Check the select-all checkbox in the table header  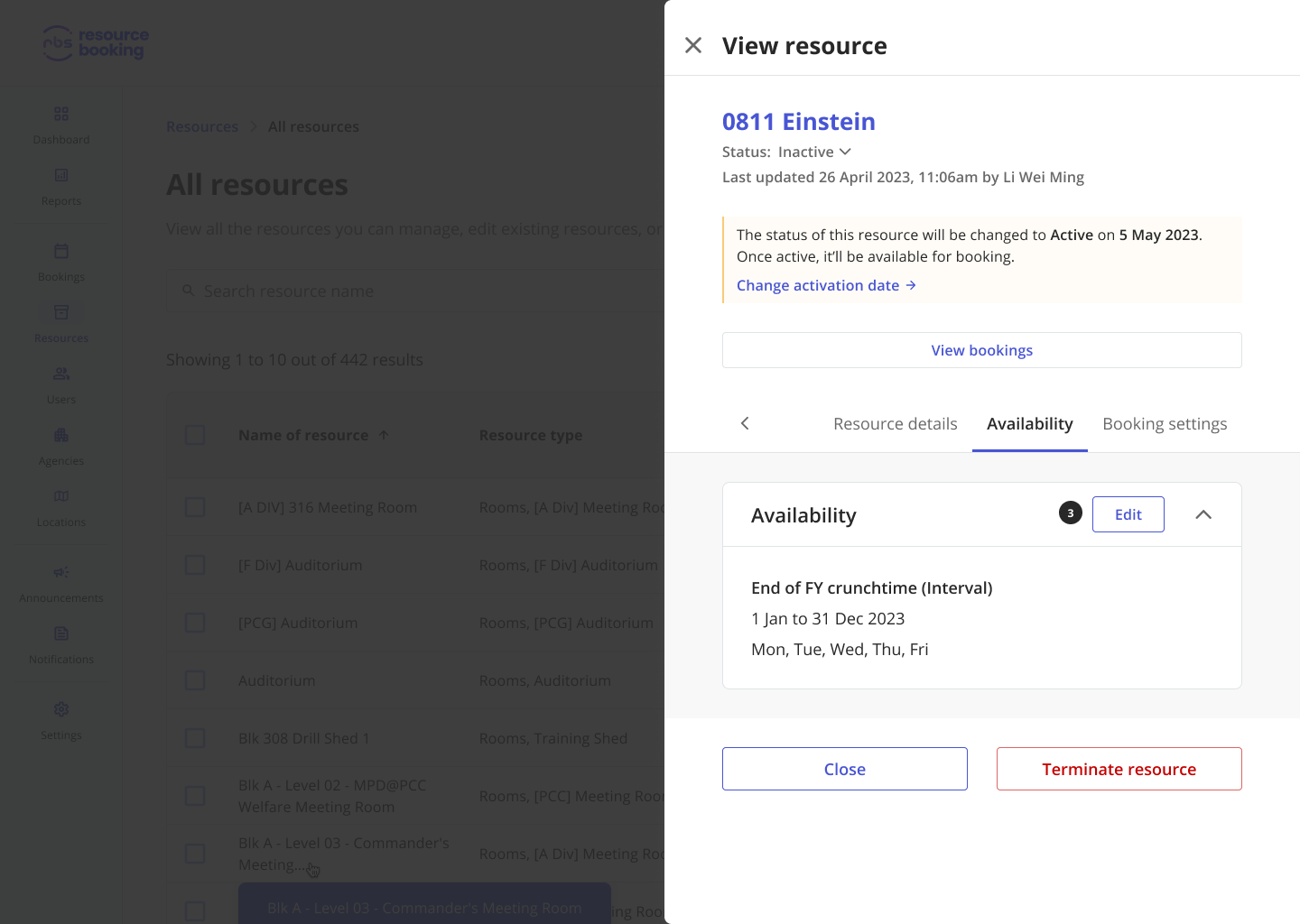[195, 434]
